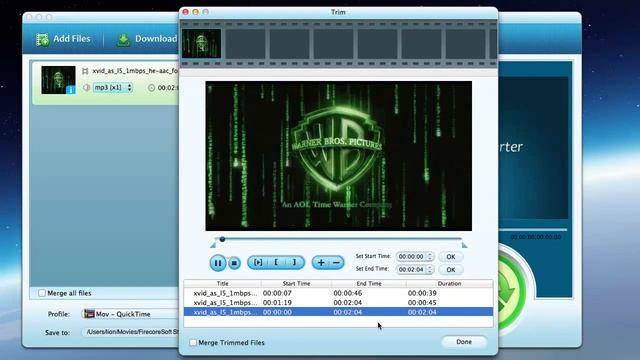Click duration value 00:00:39
The width and height of the screenshot is (640, 360).
coord(422,293)
